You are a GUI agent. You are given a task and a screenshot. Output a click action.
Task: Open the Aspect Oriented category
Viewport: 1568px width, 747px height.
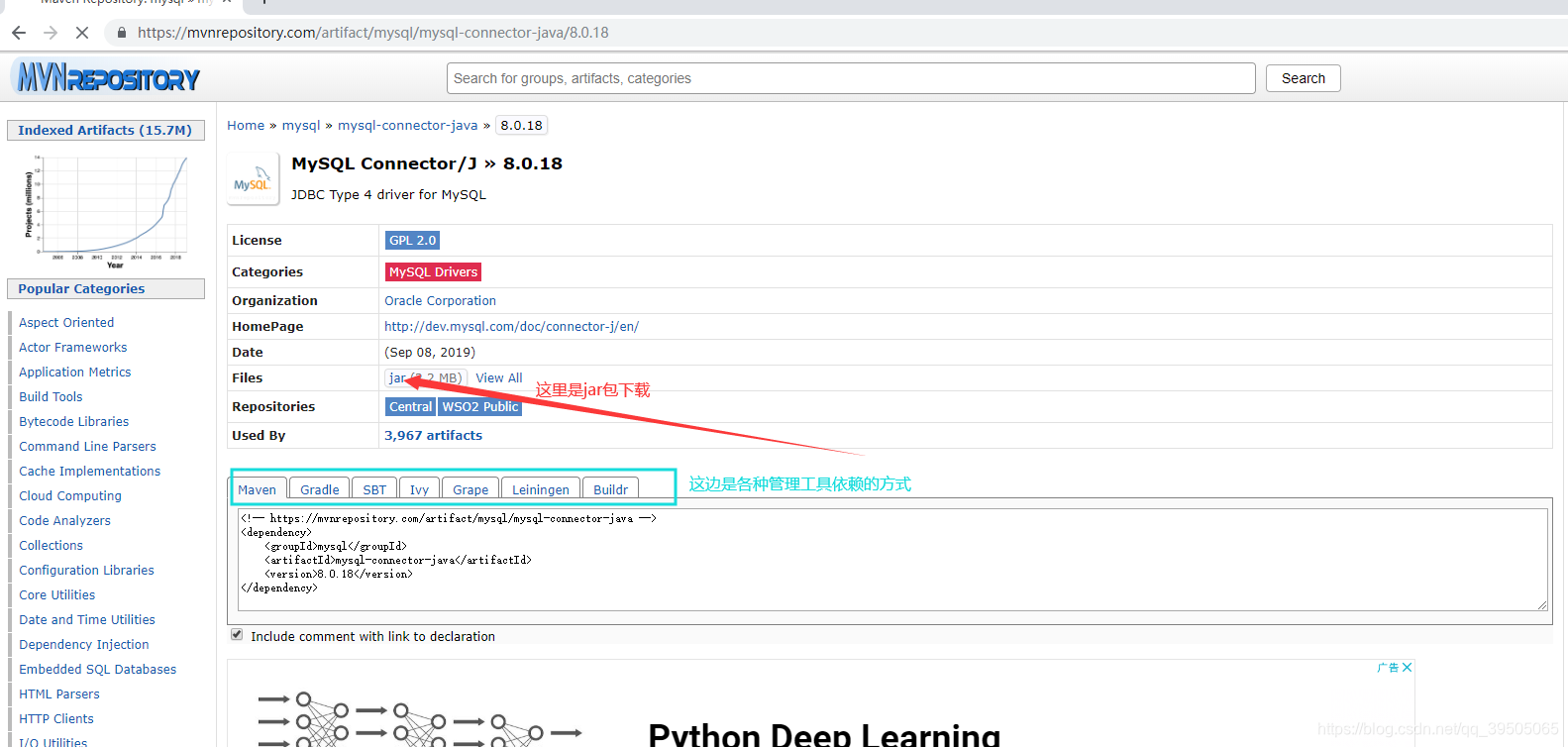pos(66,323)
